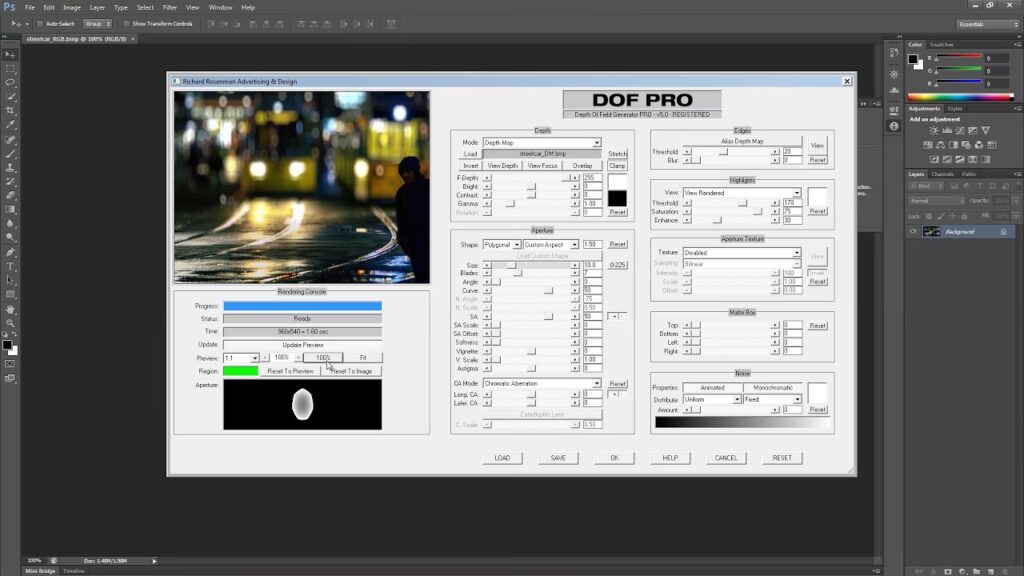Enable the Auto-Select checkbox
This screenshot has width=1024, height=576.
[x=39, y=23]
